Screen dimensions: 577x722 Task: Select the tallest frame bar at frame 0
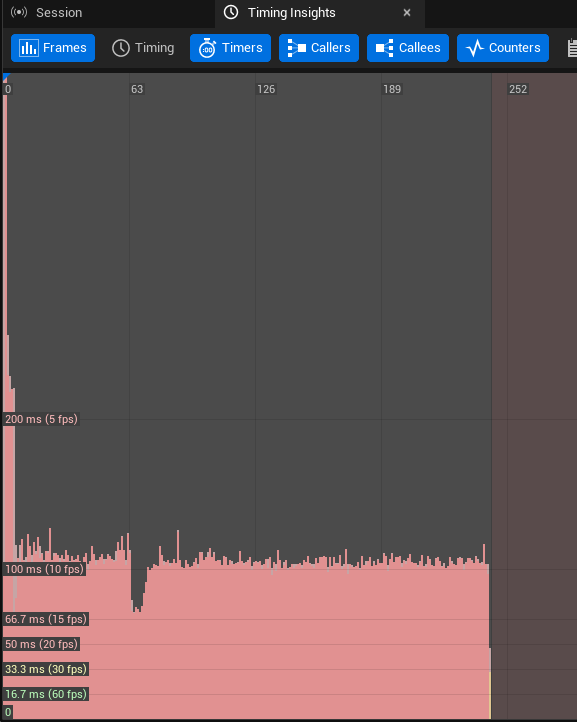pos(5,396)
